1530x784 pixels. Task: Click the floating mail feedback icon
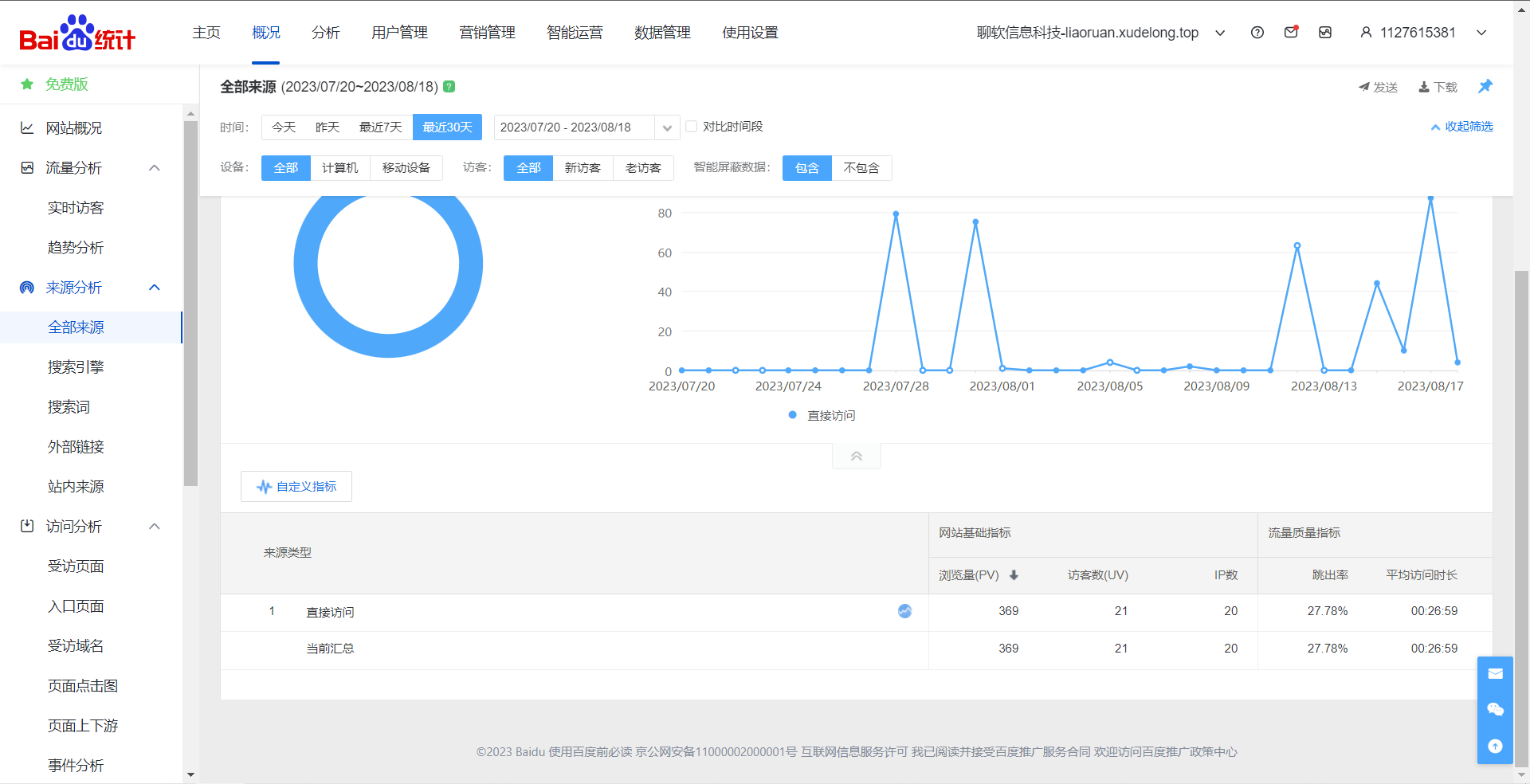[1495, 674]
